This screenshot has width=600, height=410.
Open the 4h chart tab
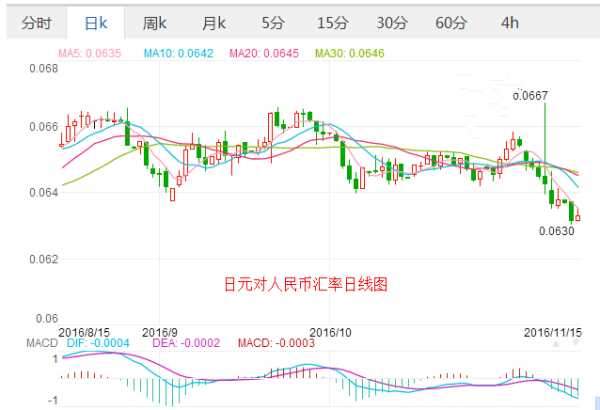coord(510,23)
